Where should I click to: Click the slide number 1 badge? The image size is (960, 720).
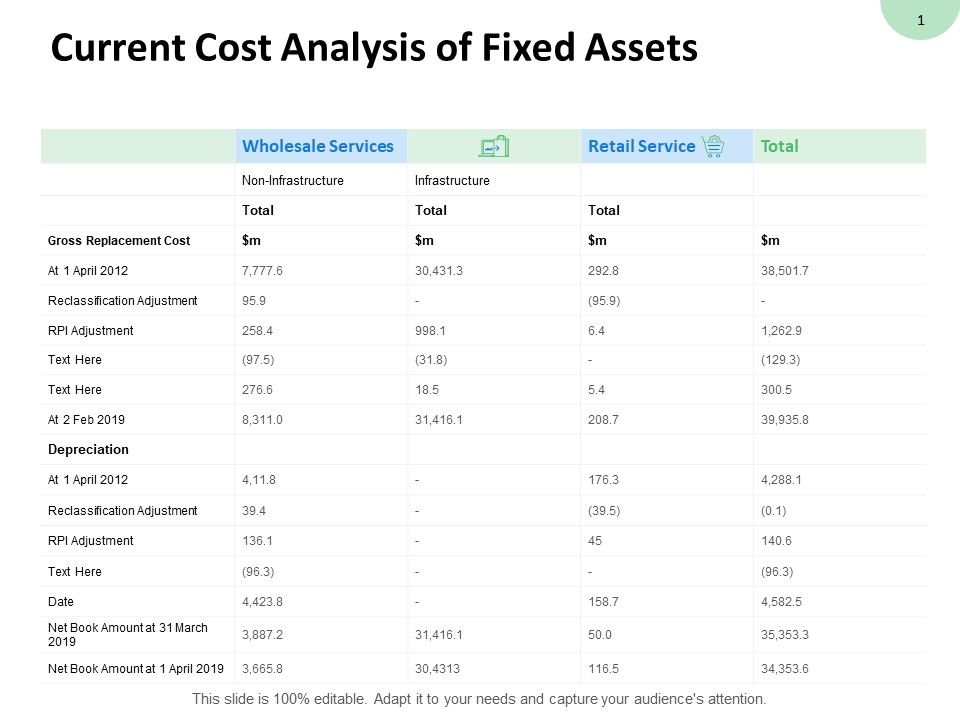coord(921,20)
